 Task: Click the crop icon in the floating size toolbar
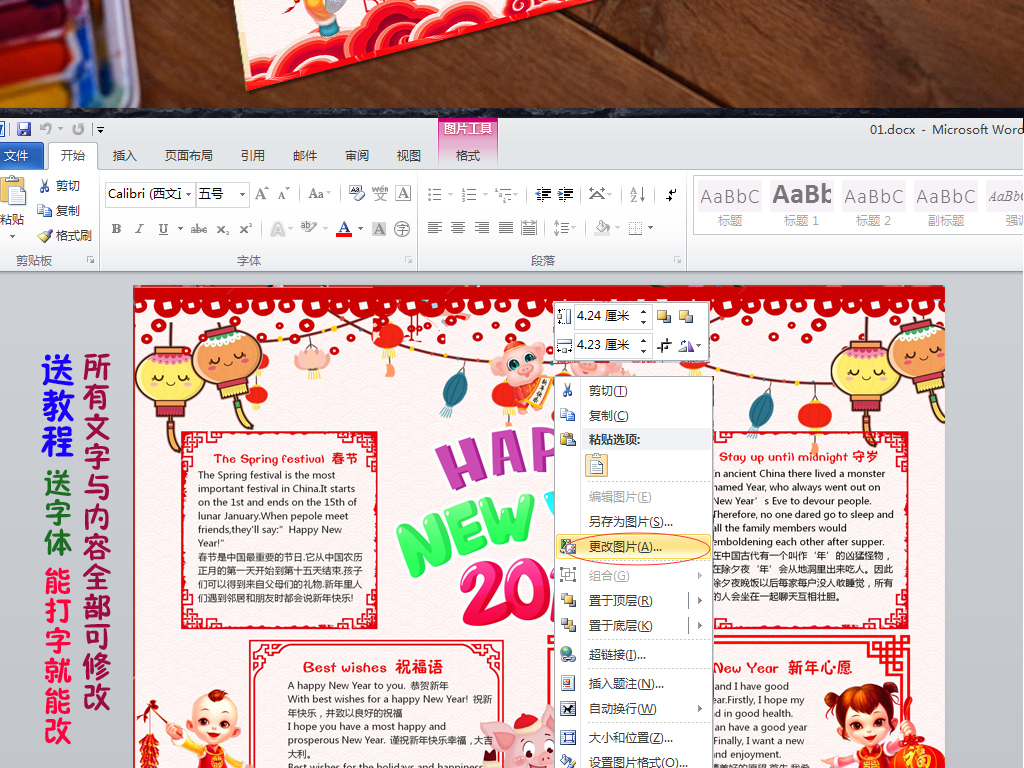click(665, 345)
